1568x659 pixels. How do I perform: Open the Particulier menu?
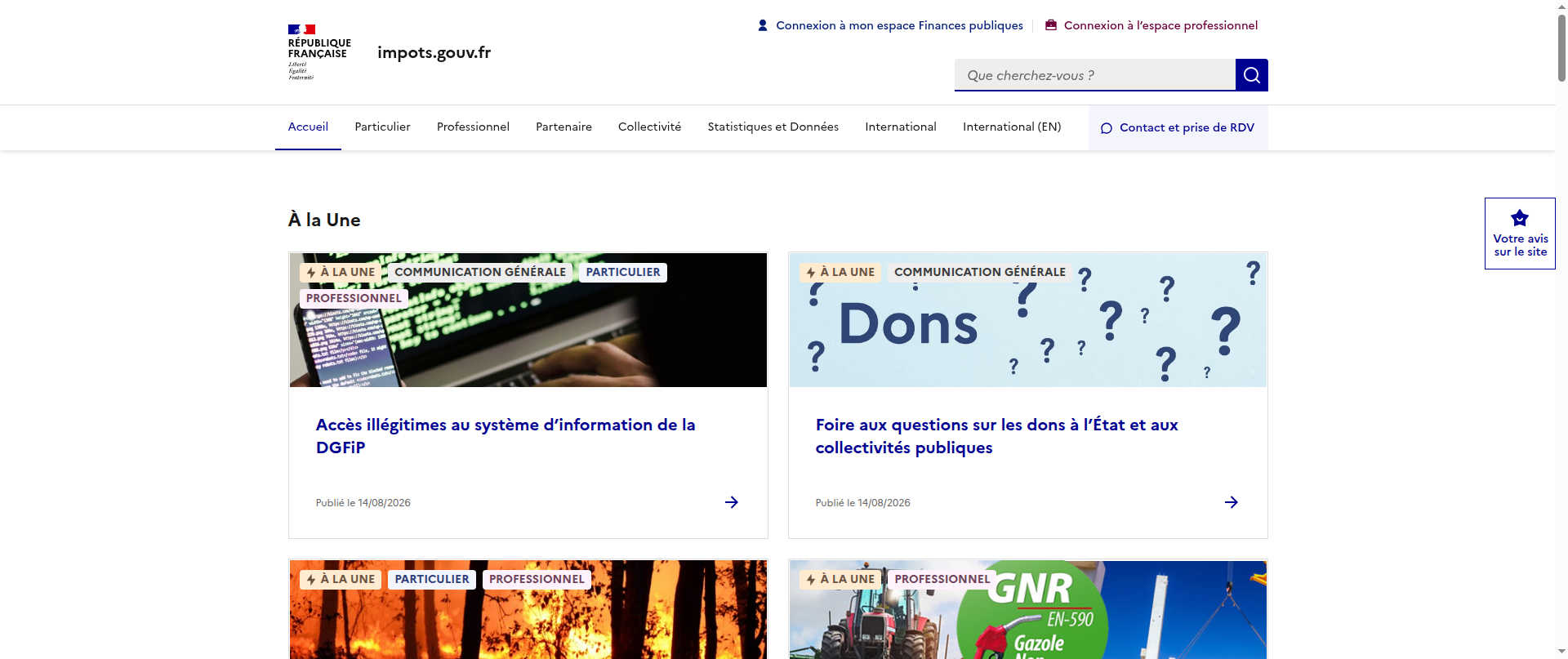point(382,127)
